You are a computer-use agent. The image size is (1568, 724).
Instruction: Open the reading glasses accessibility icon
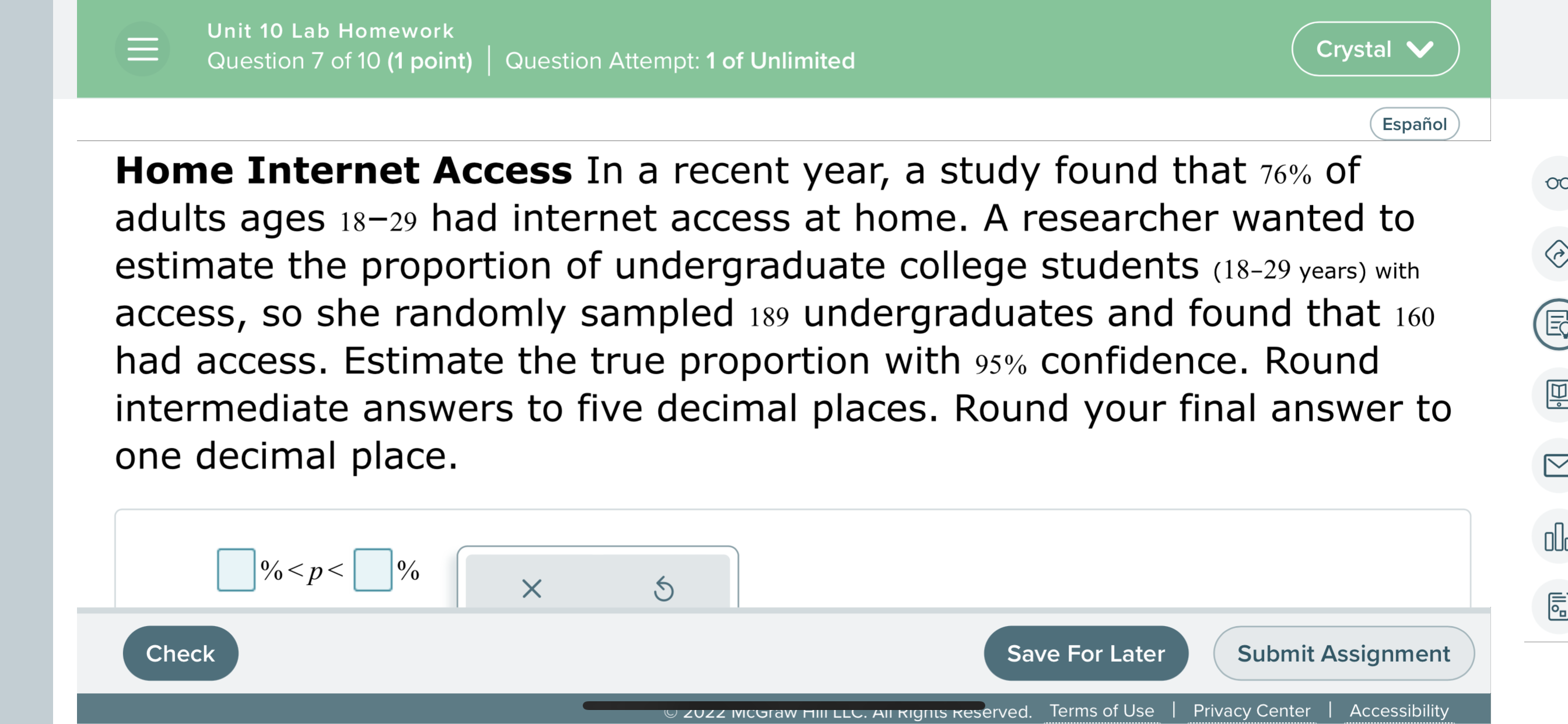(x=1557, y=184)
